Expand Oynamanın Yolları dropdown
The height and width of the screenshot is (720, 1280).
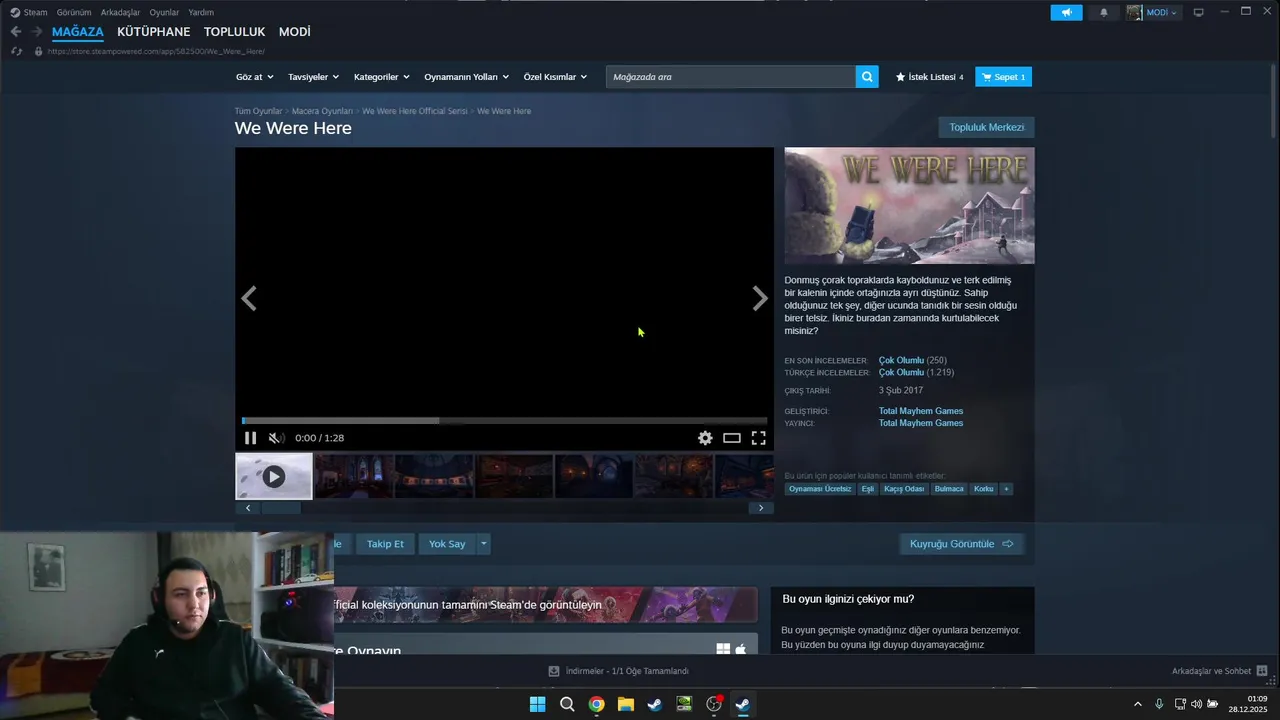click(466, 77)
